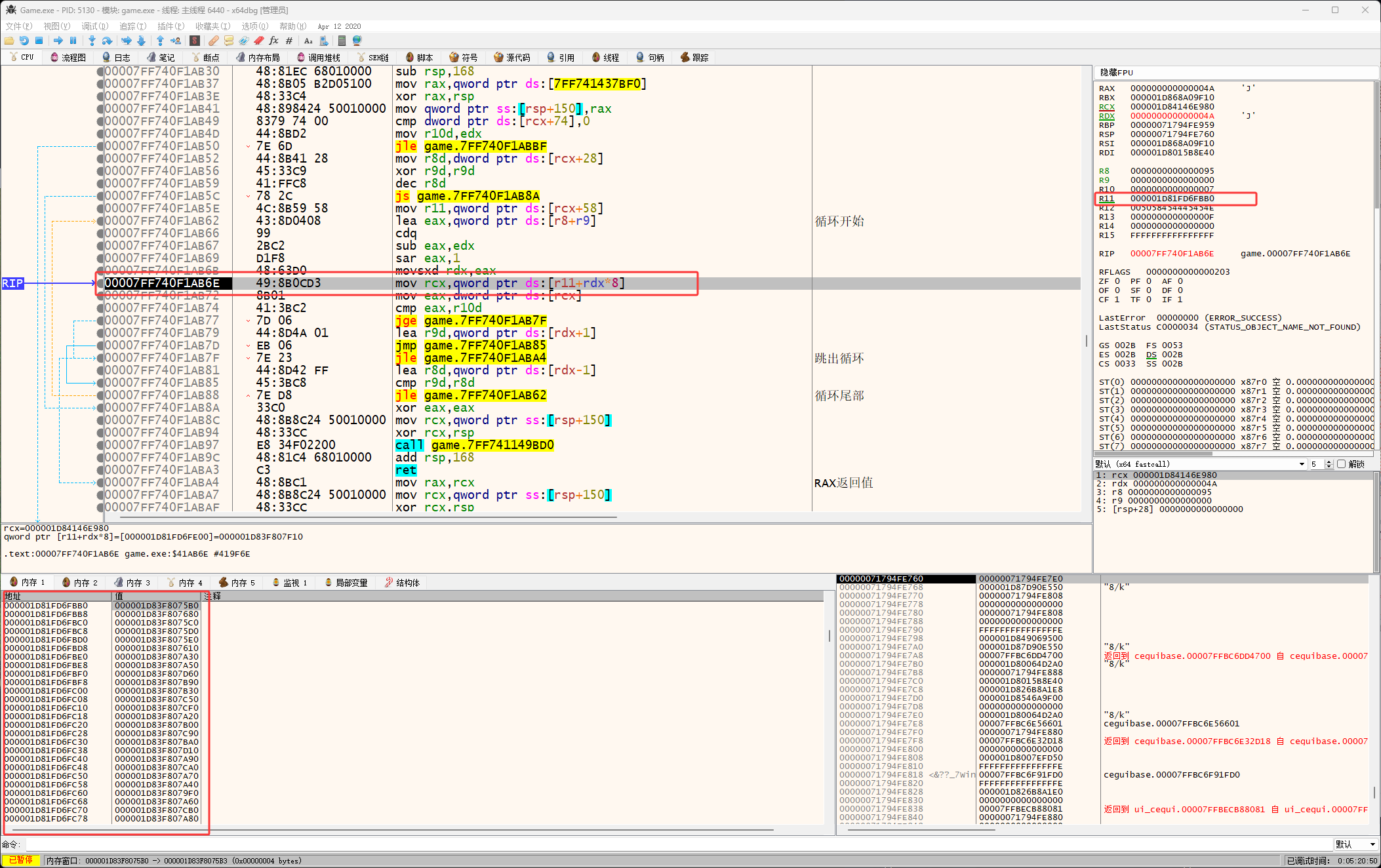The image size is (1381, 868).
Task: Expand the 默认 (x64 fastcall) calling convention dropdown
Action: (x=1302, y=464)
